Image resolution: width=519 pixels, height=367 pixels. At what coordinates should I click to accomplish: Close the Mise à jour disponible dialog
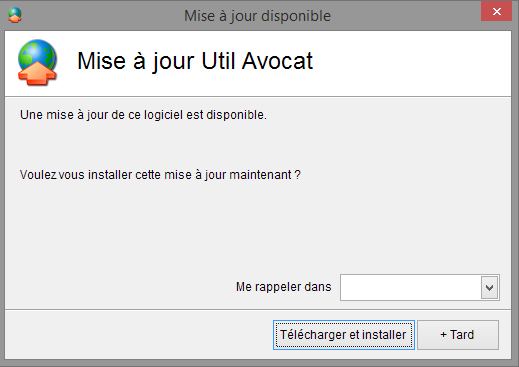click(496, 12)
